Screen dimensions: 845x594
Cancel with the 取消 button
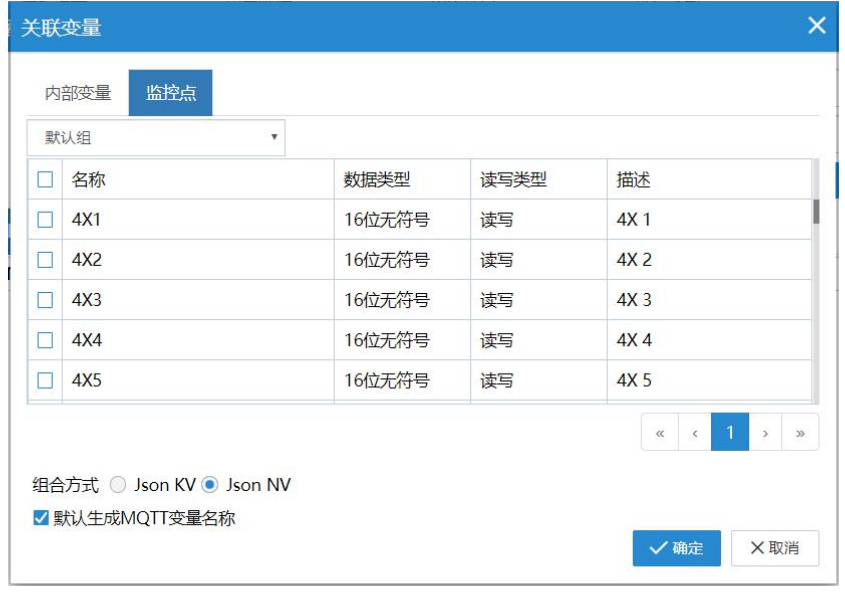coord(775,548)
